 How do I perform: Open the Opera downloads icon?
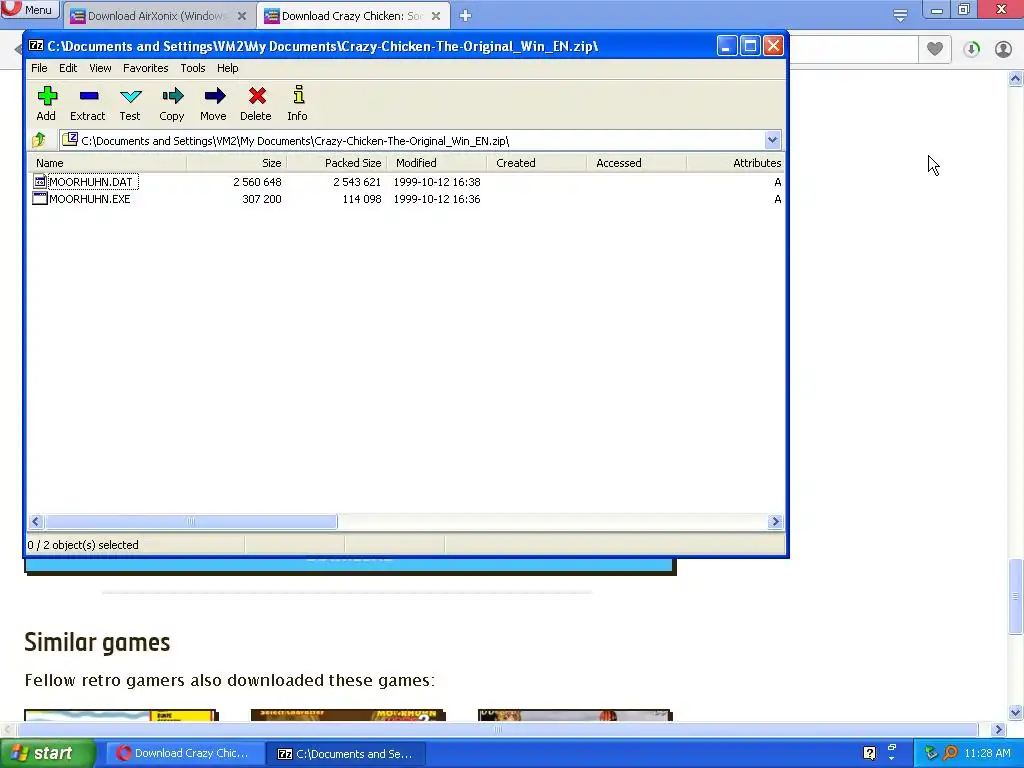point(971,49)
